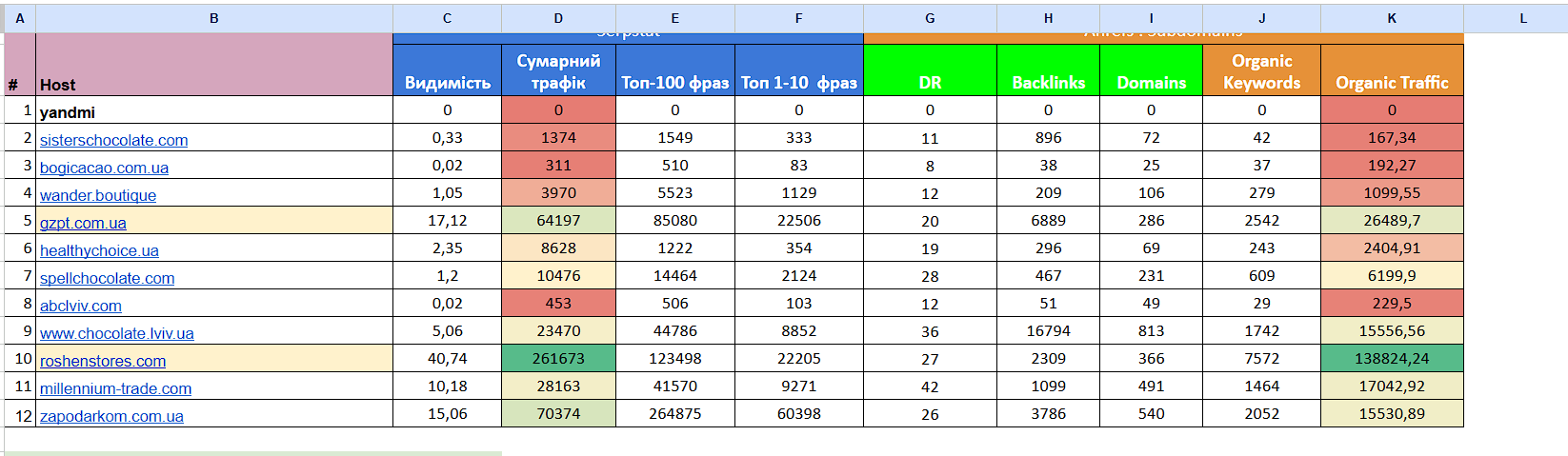Select column H header
Screen dimensions: 1568x456
tap(1048, 18)
